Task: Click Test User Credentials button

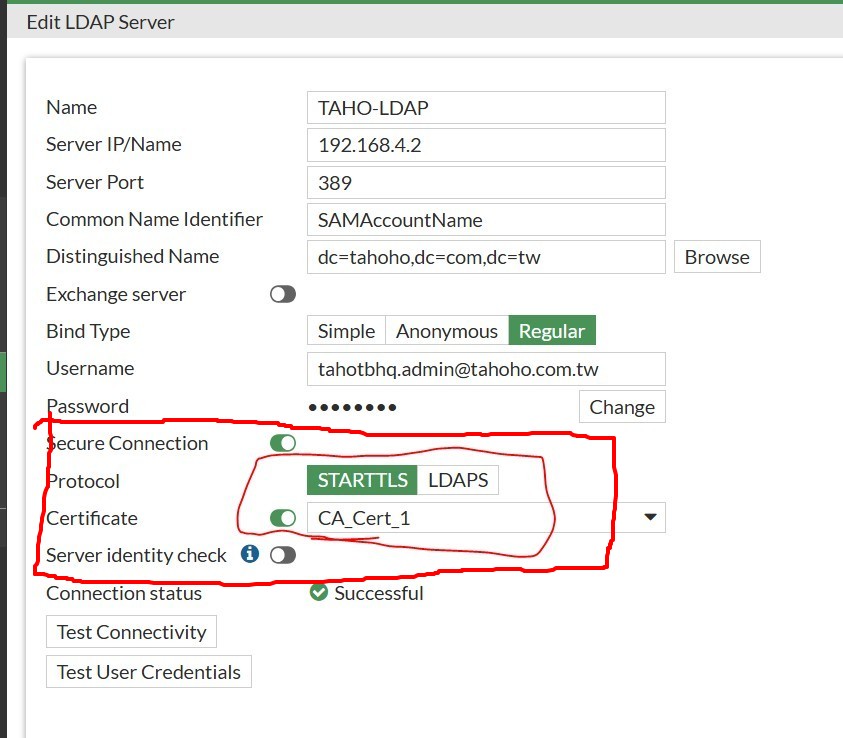Action: click(149, 672)
